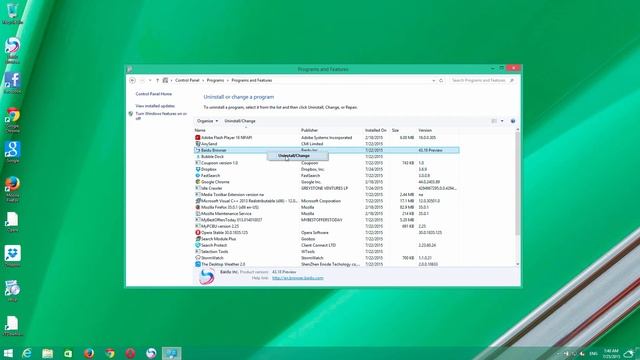This screenshot has height=360, width=640.
Task: Click the Control Panel breadcrumb
Action: (x=187, y=80)
